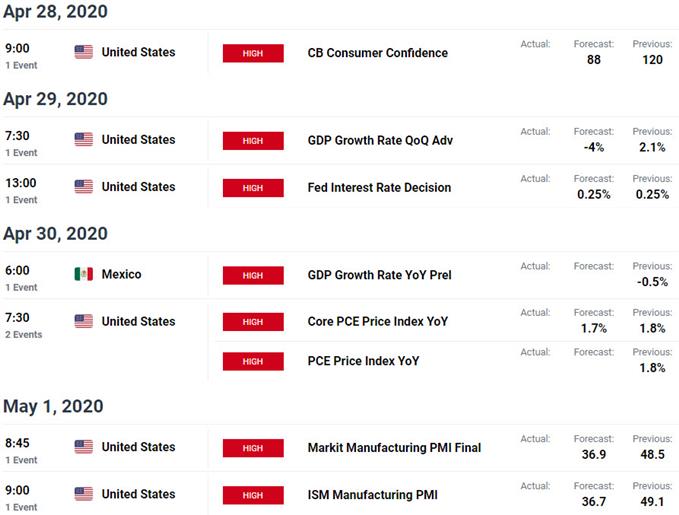The width and height of the screenshot is (679, 515).
Task: Click the US flag on GDP Growth Rate QoQ row
Action: 84,139
